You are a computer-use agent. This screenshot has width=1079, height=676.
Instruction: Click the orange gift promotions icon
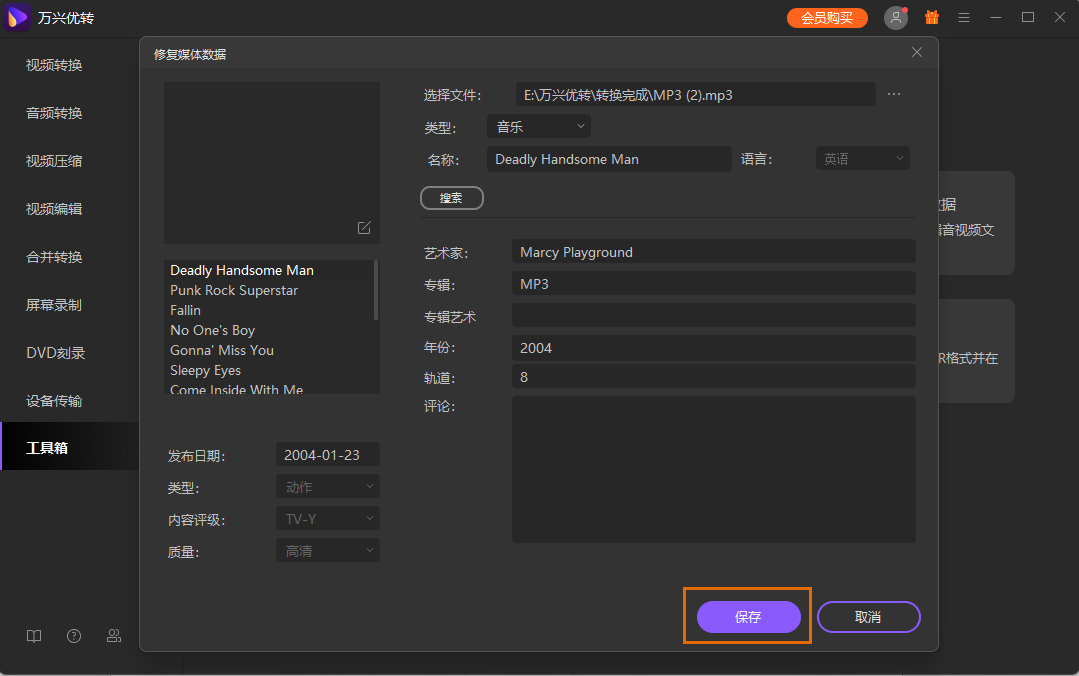click(x=931, y=17)
